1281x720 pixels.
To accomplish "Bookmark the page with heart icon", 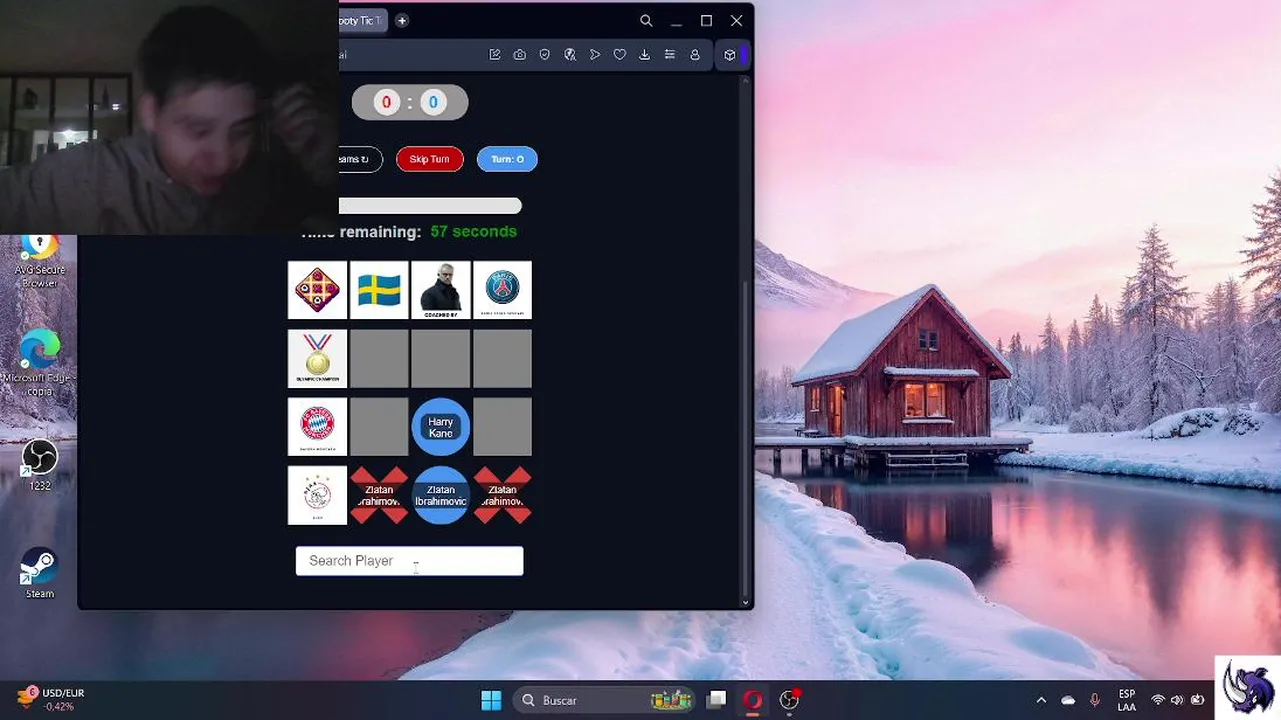I will coord(620,55).
